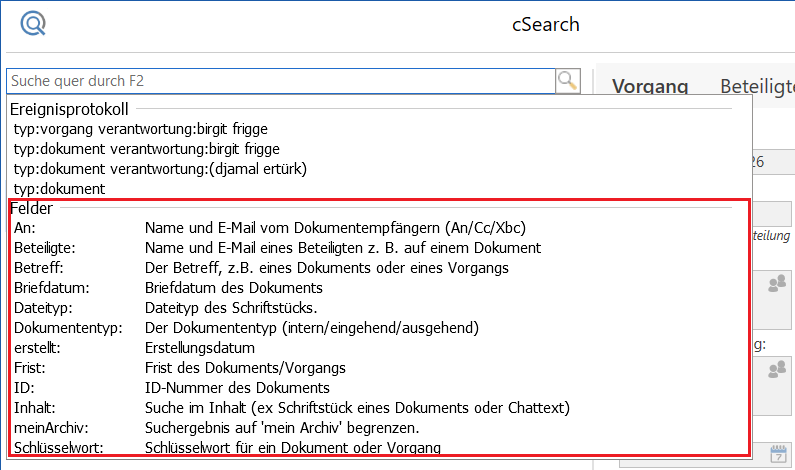Pick the 'Betreff:' search field suggestion
Screen dimensions: 795x470
[x=380, y=268]
